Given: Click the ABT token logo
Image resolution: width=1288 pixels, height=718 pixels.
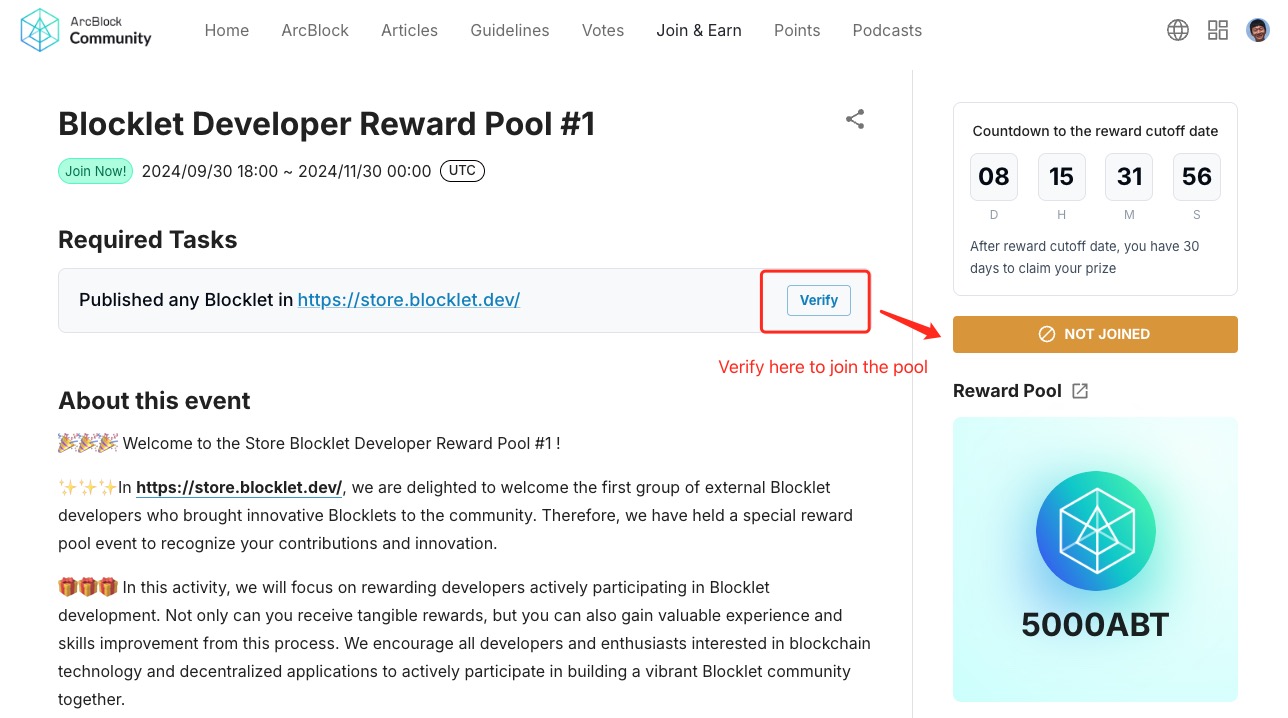Looking at the screenshot, I should click(x=1095, y=530).
